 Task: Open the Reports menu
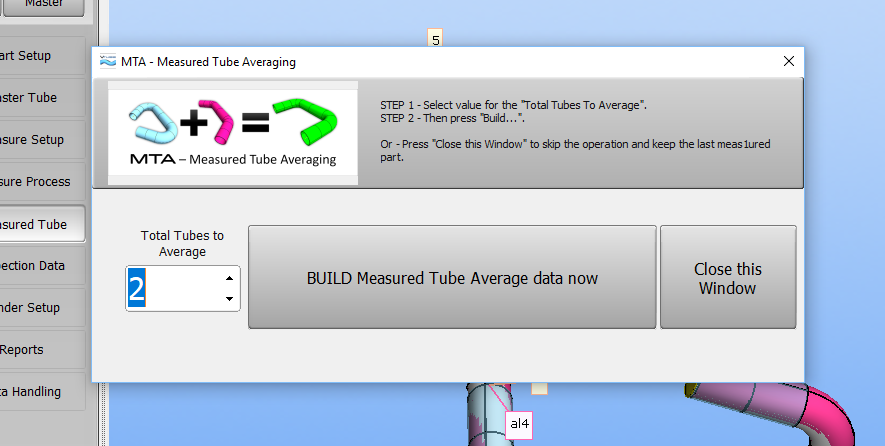(x=42, y=350)
